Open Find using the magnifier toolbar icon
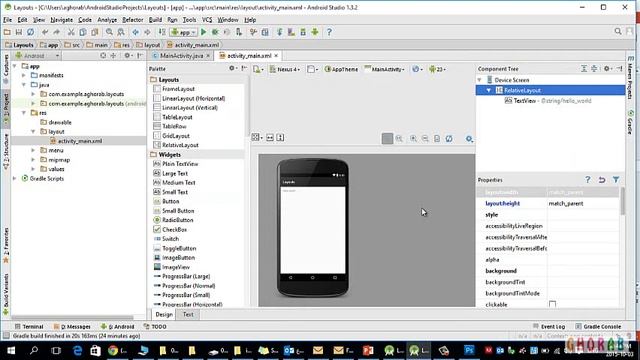Image resolution: width=640 pixels, height=360 pixels. click(x=109, y=32)
